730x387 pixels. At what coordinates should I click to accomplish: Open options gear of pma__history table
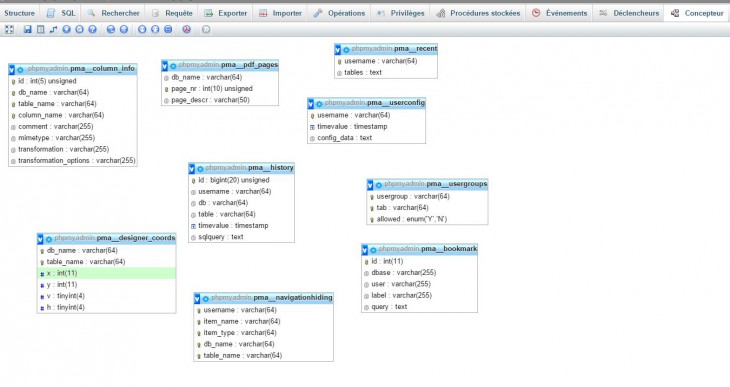[x=200, y=169]
